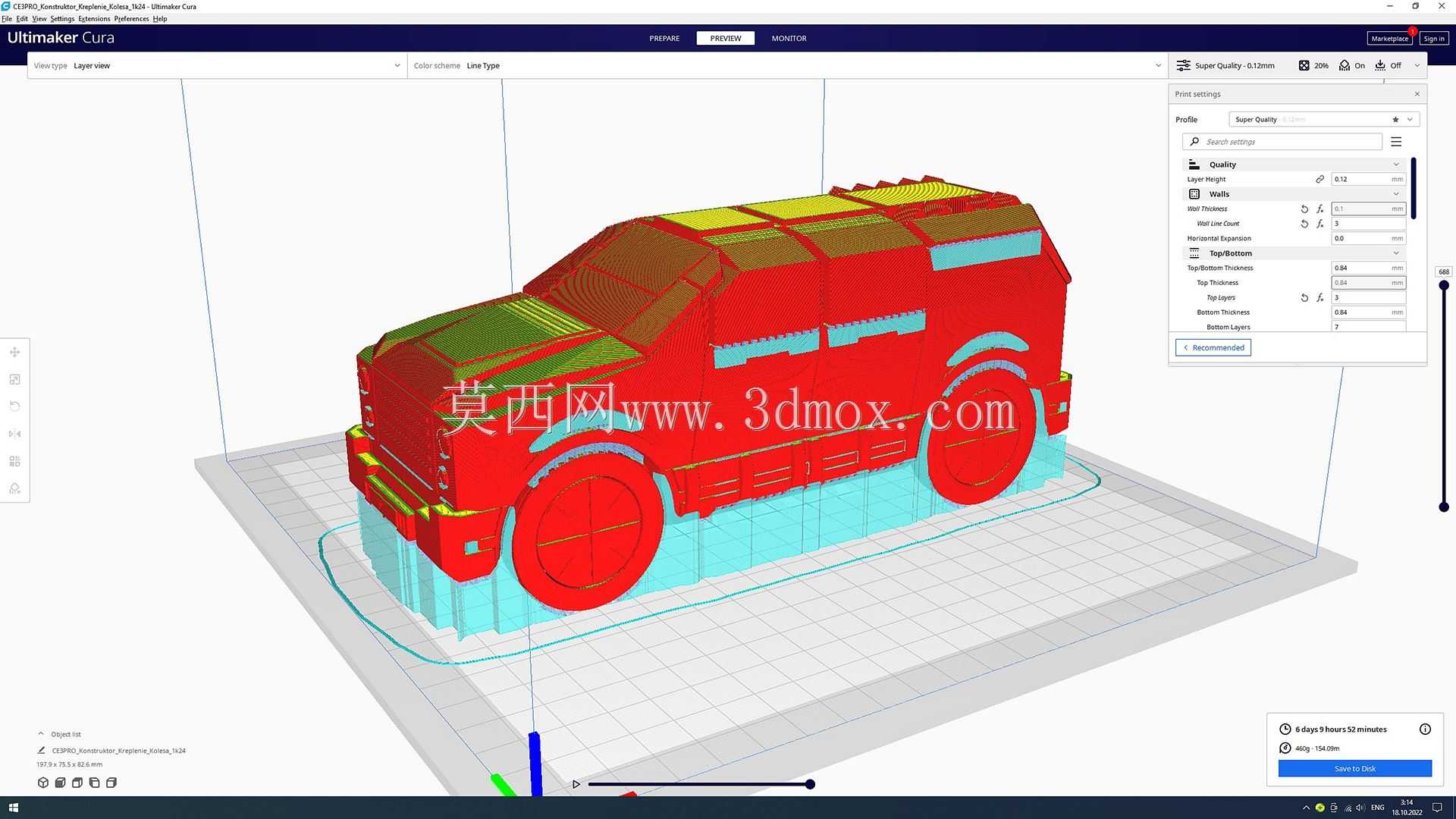Image resolution: width=1456 pixels, height=819 pixels.
Task: Reset Wall Thickness with its revert arrow
Action: pyautogui.click(x=1304, y=209)
